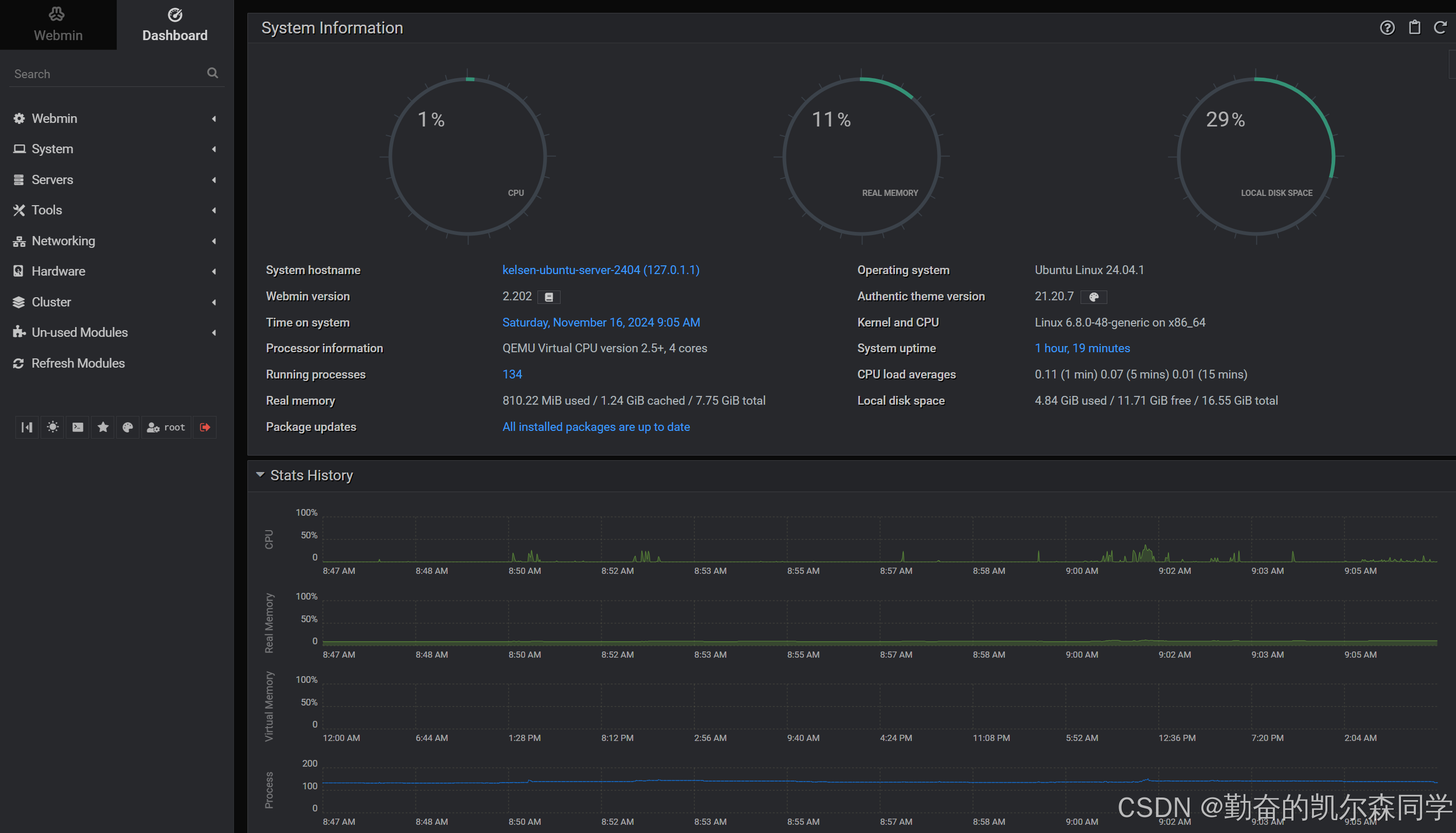Expand the Un-used Modules category arrow
1456x833 pixels.
tap(214, 332)
